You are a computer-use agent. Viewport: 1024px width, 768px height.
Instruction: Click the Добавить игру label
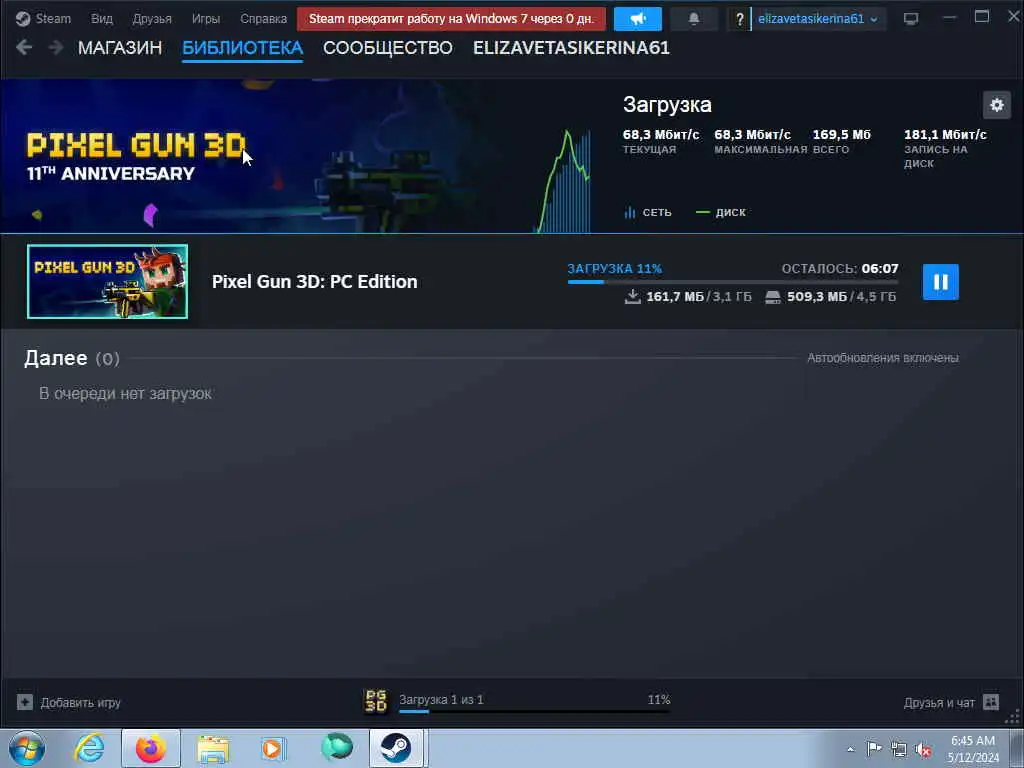click(x=80, y=703)
